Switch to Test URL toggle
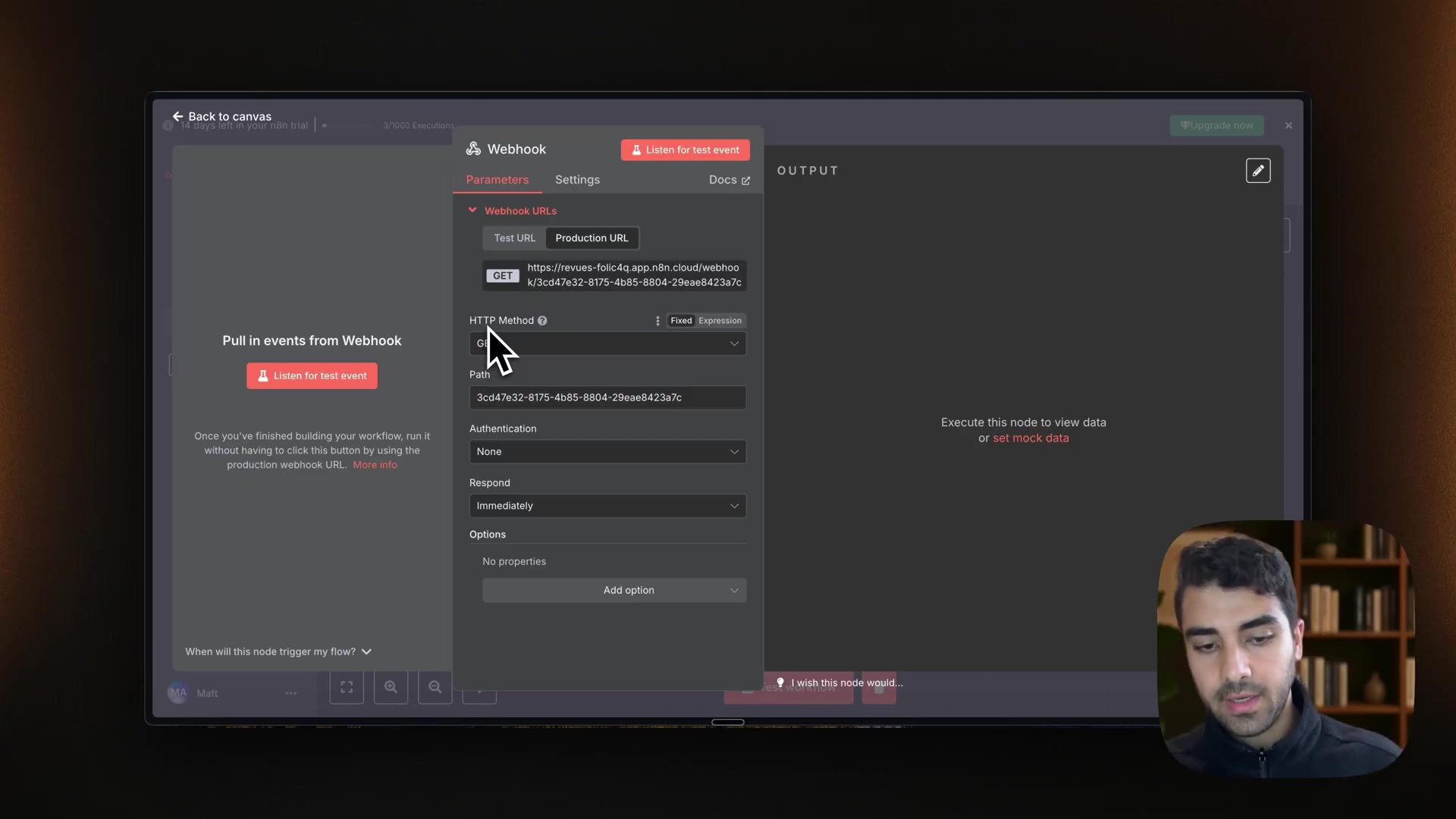The image size is (1456, 819). [514, 238]
